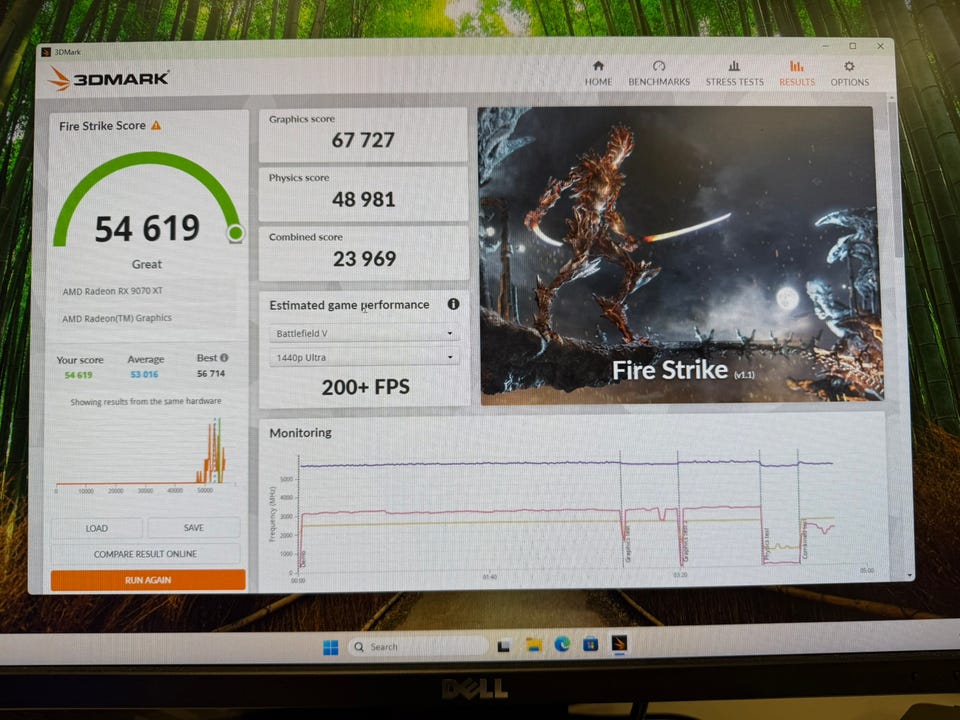
Task: Click the AMD Radeon RX 9070 XT entry
Action: point(113,291)
